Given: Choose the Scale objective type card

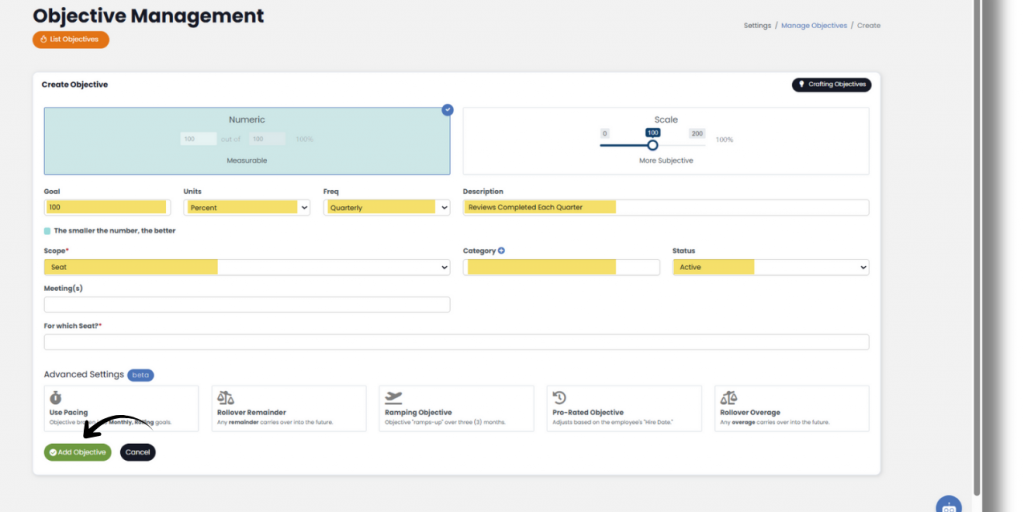Looking at the screenshot, I should pyautogui.click(x=665, y=141).
